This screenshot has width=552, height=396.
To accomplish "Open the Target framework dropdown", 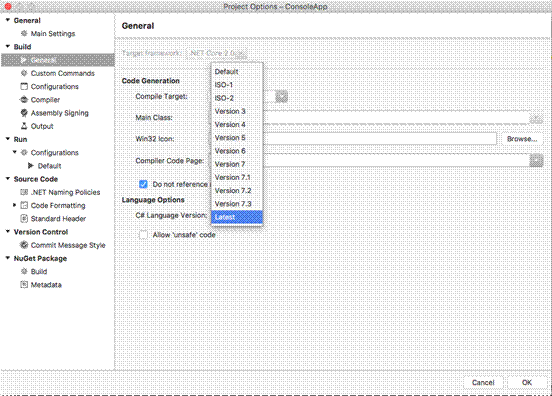I will point(217,54).
